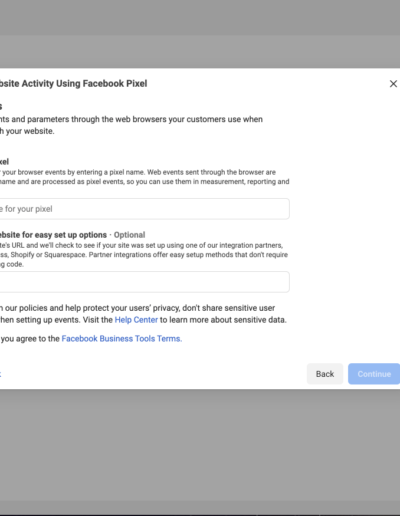Image resolution: width=400 pixels, height=516 pixels.
Task: Open the Help Center link
Action: click(x=136, y=320)
